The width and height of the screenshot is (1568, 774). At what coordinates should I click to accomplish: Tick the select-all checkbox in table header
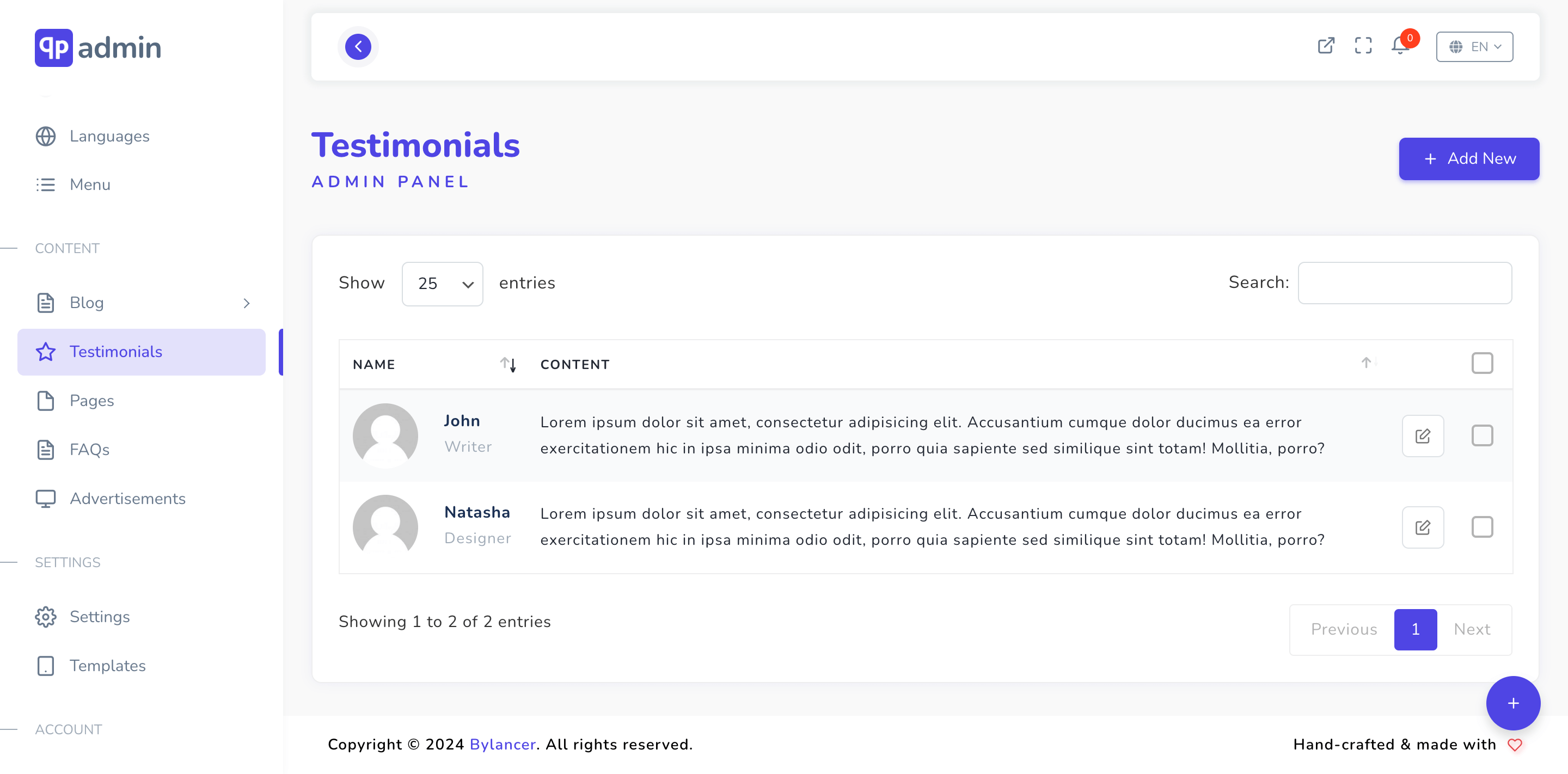point(1481,363)
